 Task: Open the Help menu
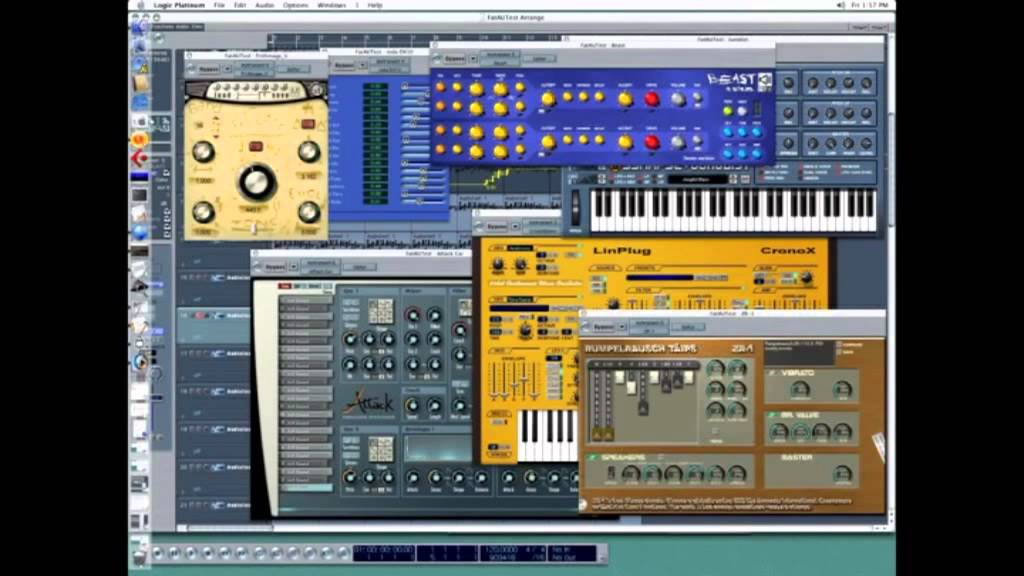[x=375, y=5]
